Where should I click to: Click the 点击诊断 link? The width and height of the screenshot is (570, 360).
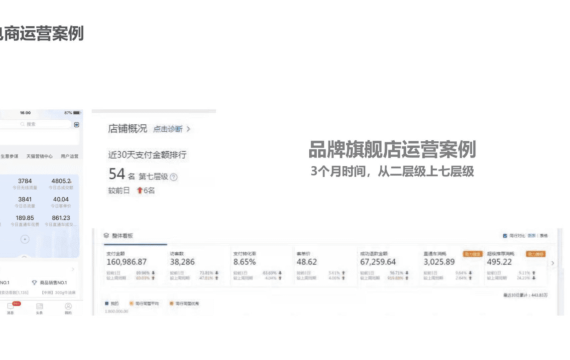pyautogui.click(x=168, y=129)
